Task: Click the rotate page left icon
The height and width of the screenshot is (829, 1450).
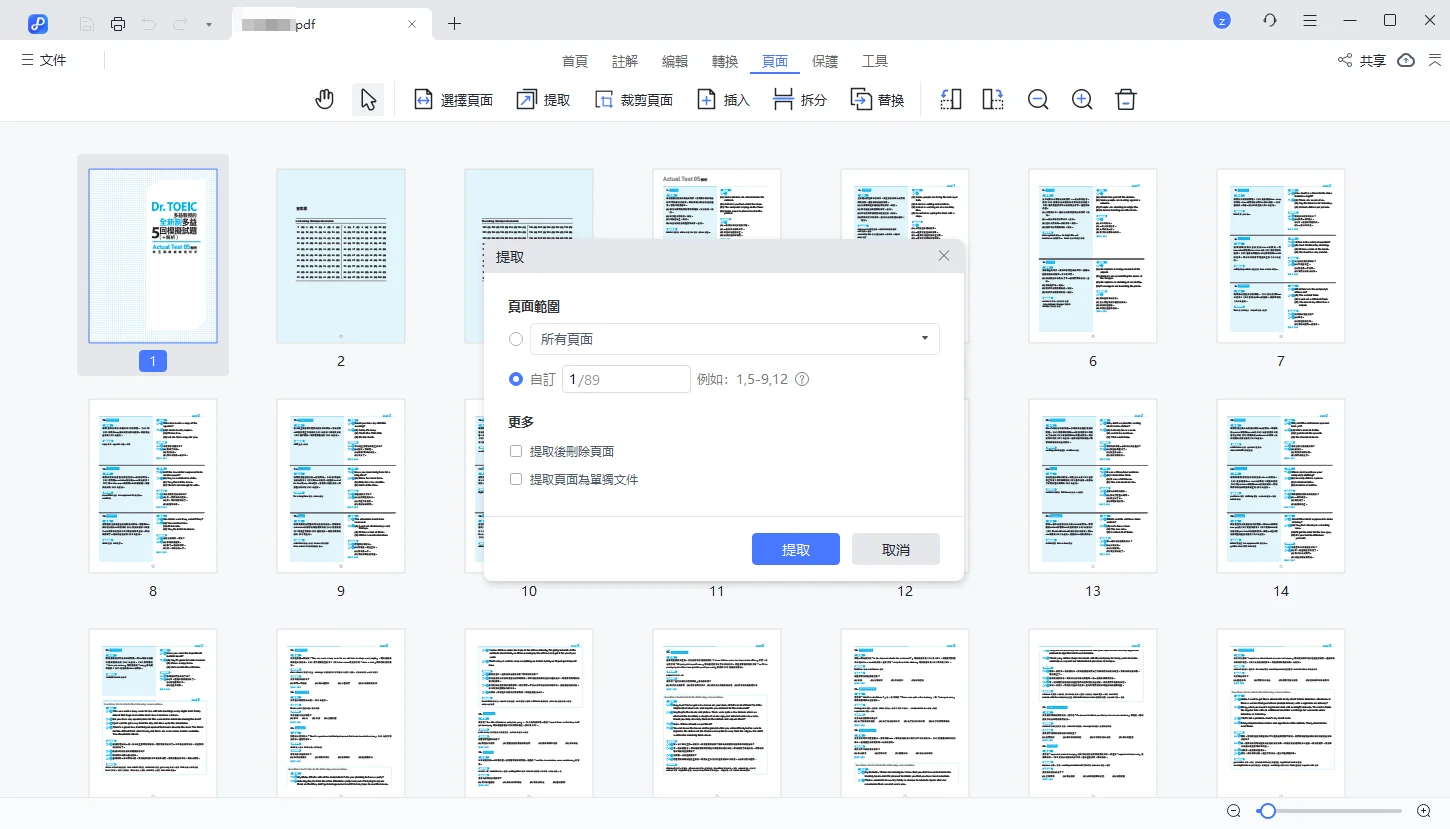Action: click(949, 99)
